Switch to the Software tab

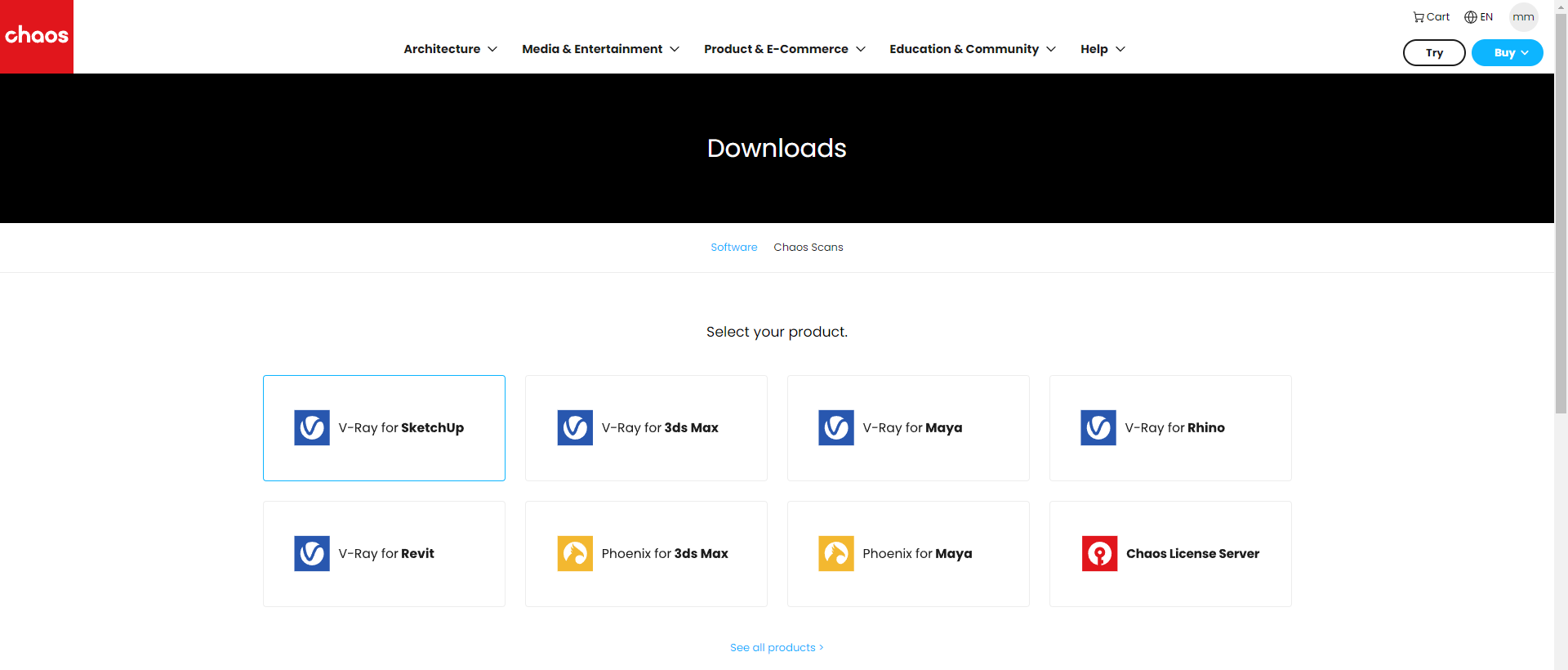click(x=733, y=247)
